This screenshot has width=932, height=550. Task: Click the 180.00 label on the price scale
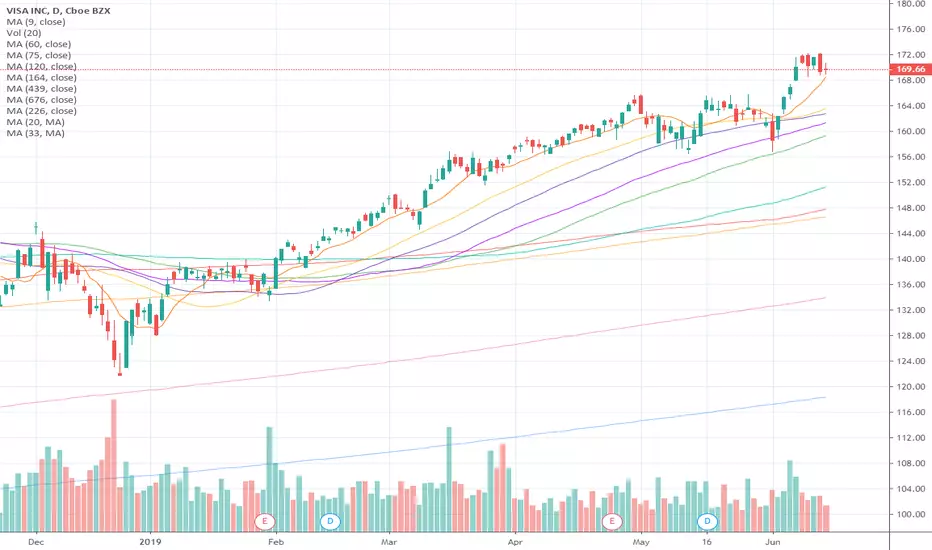[912, 4]
